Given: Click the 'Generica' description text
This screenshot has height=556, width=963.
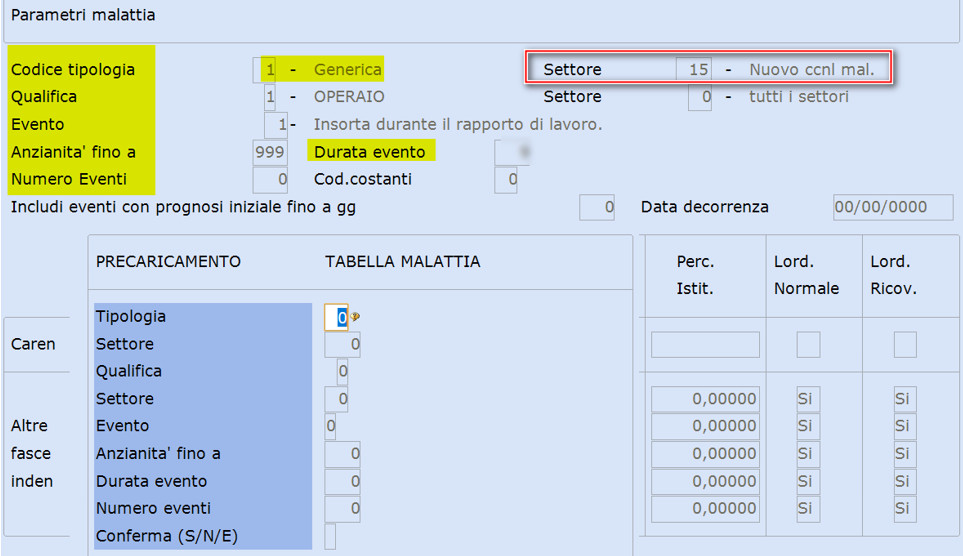Looking at the screenshot, I should (348, 69).
